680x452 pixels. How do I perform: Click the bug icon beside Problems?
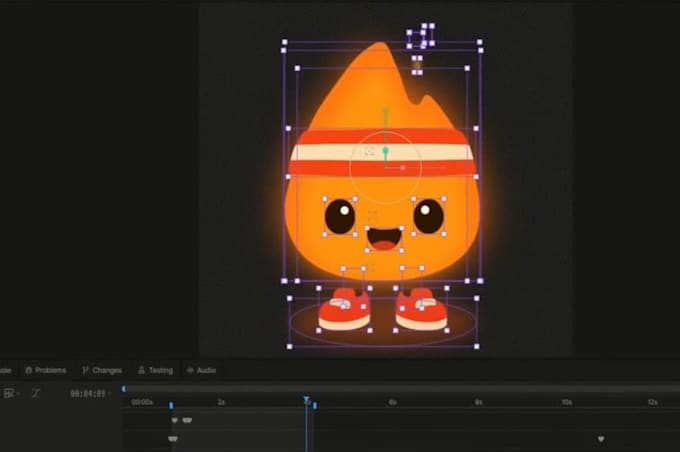pos(29,370)
